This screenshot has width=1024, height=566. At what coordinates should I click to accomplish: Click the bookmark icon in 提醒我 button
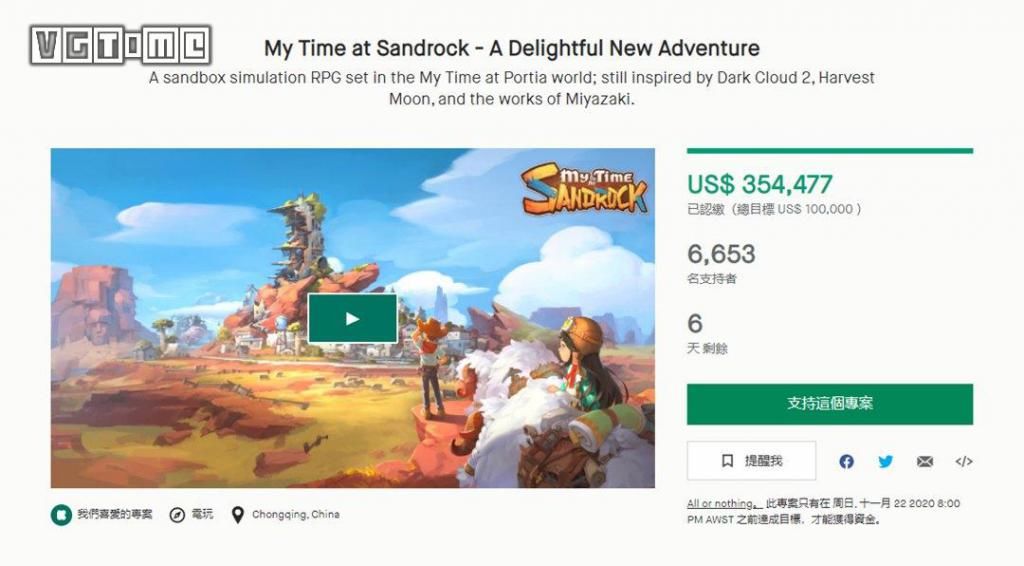pos(727,461)
